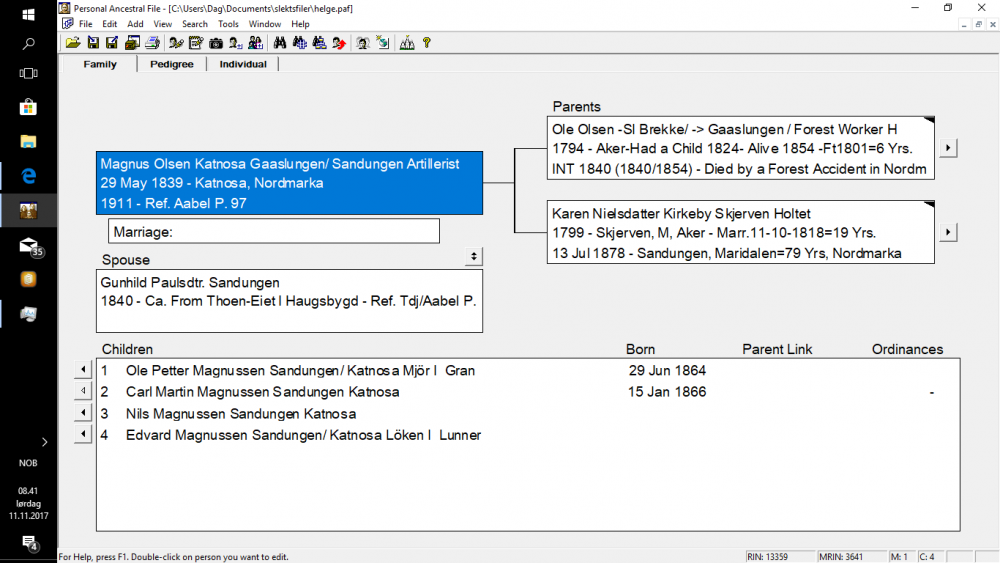The image size is (1000, 563).
Task: Click the other-spouses arrow beside Spouse label
Action: coord(473,256)
